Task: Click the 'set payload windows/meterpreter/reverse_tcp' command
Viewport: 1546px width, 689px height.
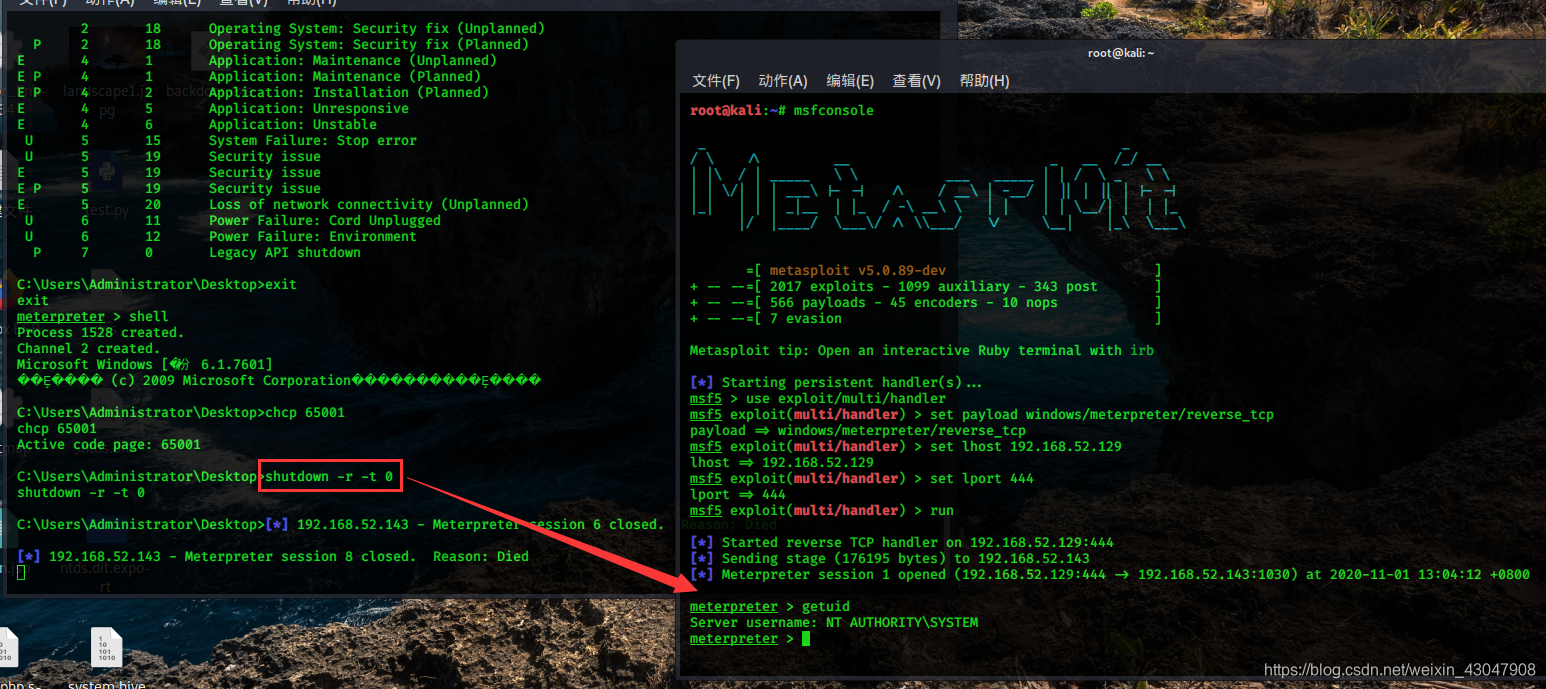Action: click(1101, 414)
